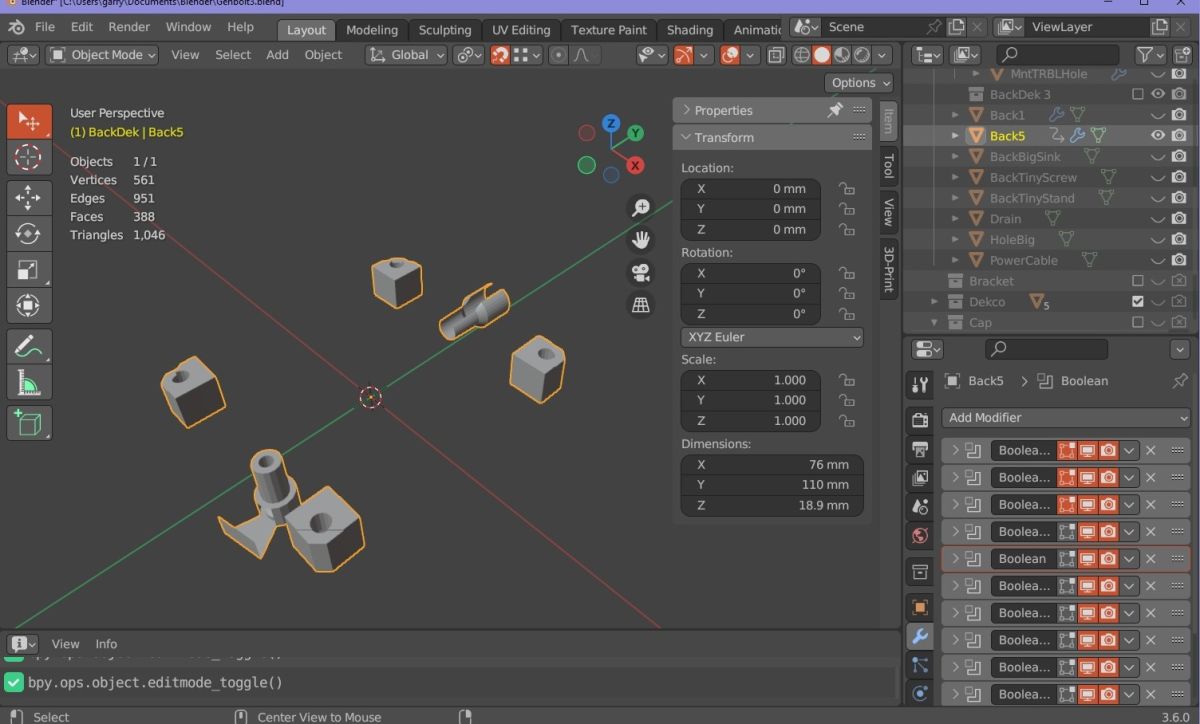Toggle the Location X lock icon
The image size is (1200, 724).
(846, 188)
